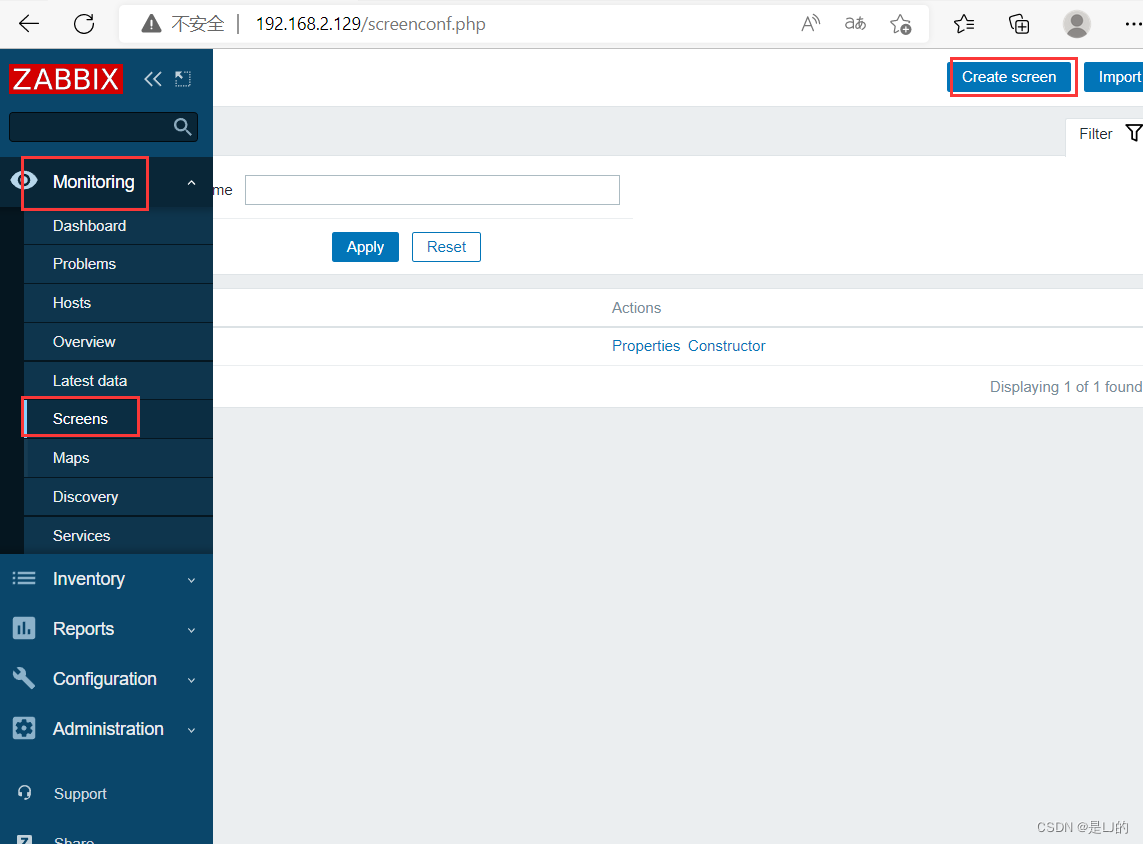
Task: Collapse the sidebar with double-chevron icon
Action: pyautogui.click(x=152, y=79)
